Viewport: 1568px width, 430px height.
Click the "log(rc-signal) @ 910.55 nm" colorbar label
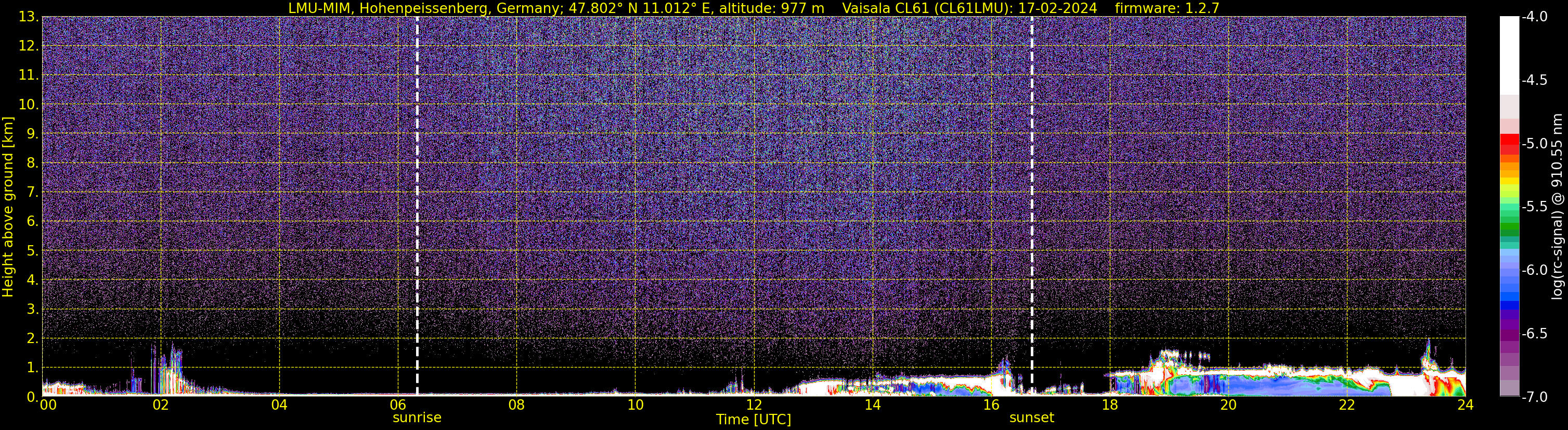coord(1557,207)
